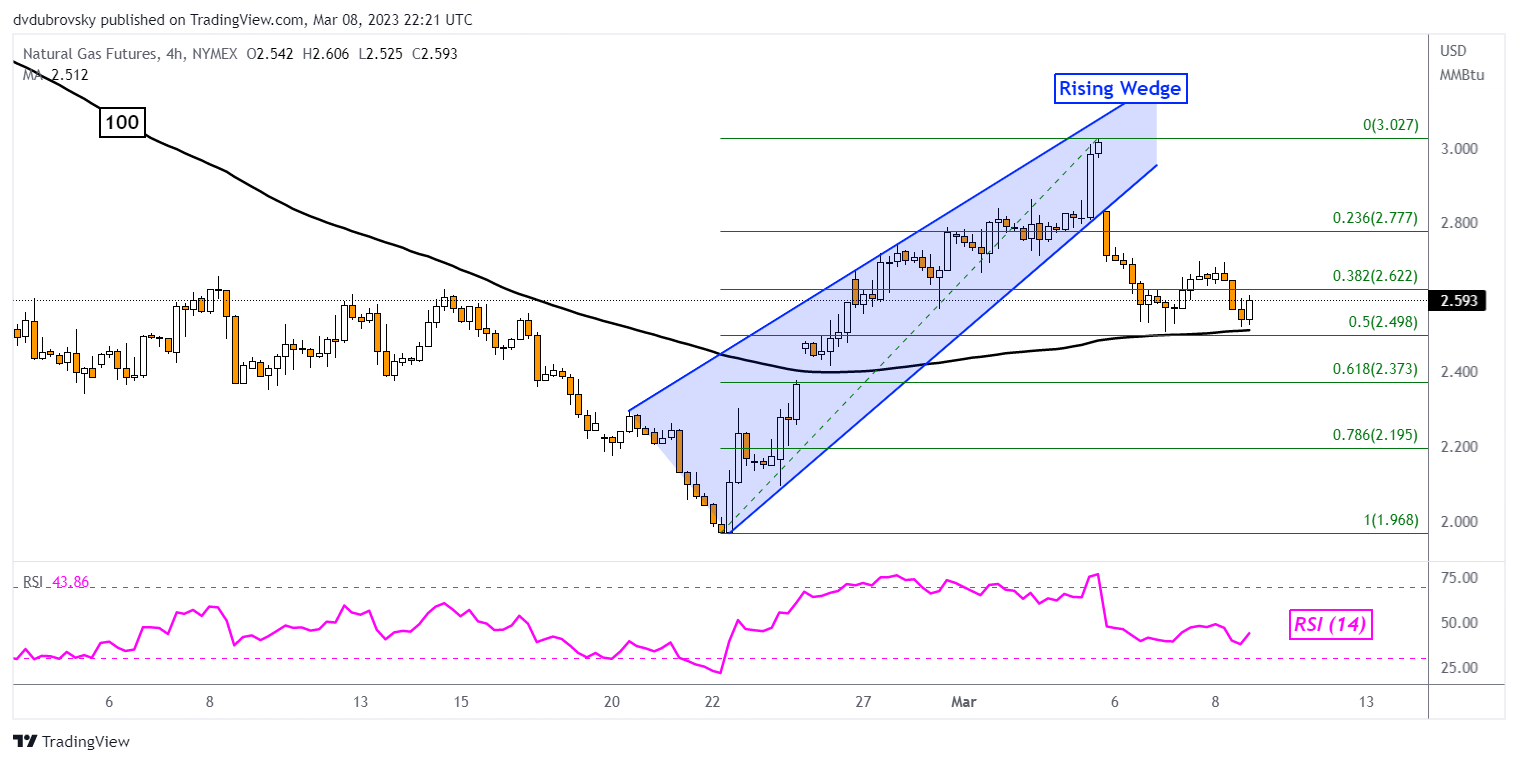Click the 2.000 price axis value
The height and width of the screenshot is (763, 1518).
click(1459, 521)
